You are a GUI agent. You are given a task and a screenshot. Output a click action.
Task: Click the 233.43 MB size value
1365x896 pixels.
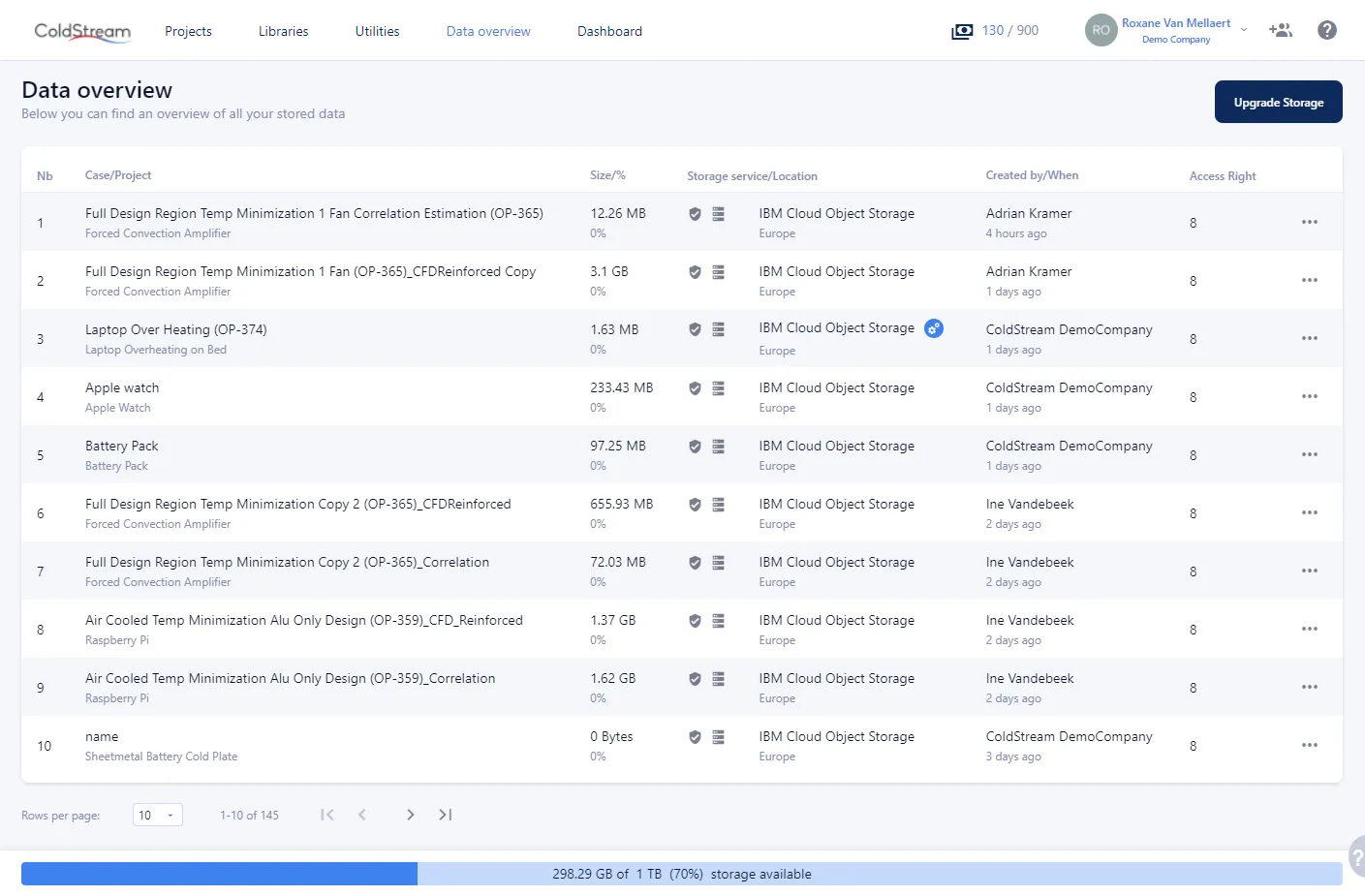(x=622, y=387)
